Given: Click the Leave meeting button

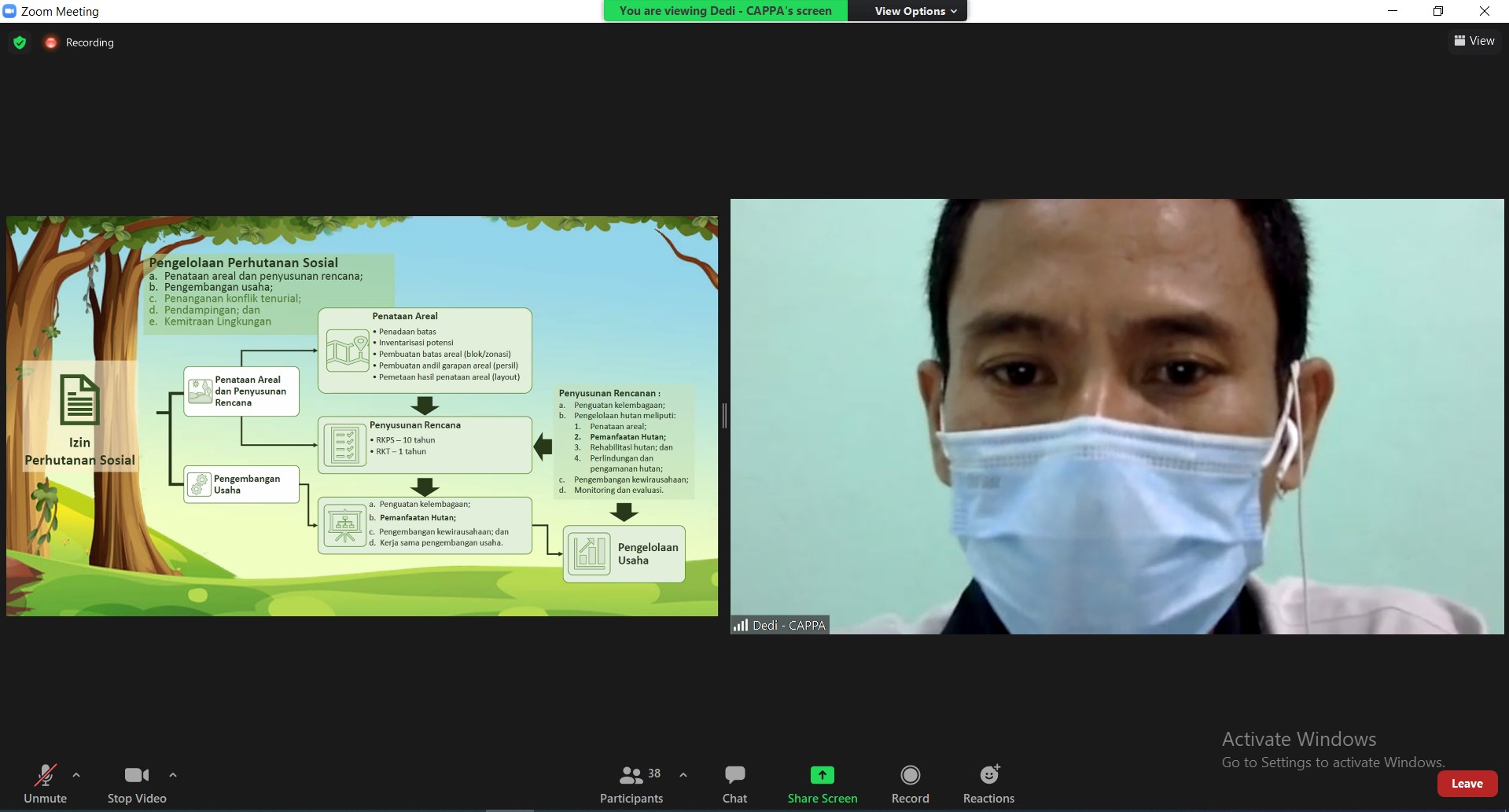Looking at the screenshot, I should 1467,784.
